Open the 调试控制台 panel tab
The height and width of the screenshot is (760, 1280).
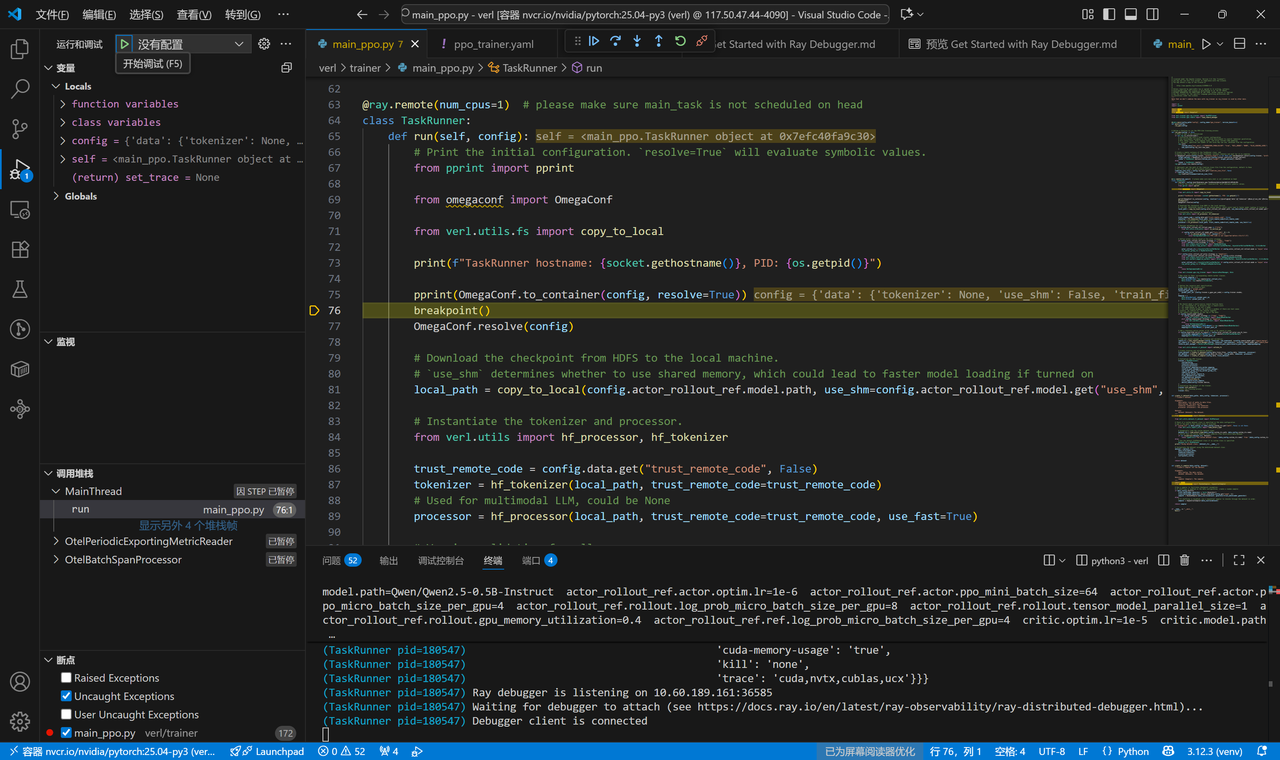440,561
